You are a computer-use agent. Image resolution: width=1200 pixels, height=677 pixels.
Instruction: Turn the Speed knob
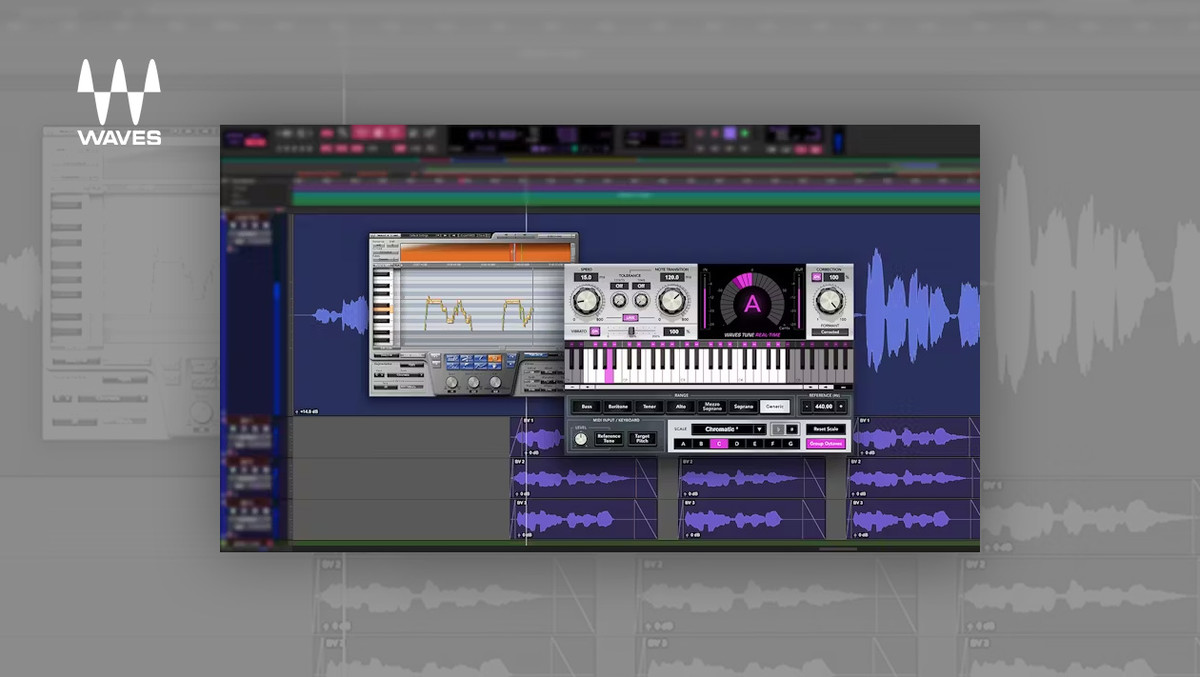(x=589, y=300)
